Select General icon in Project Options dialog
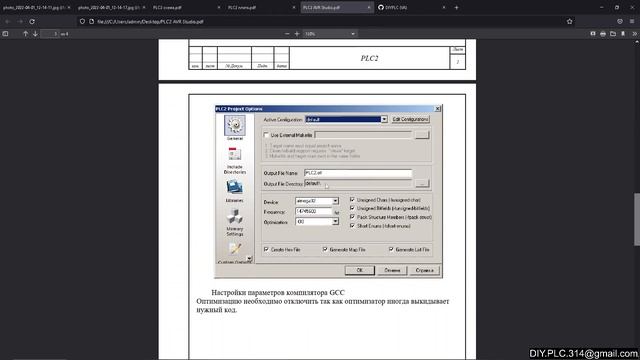The width and height of the screenshot is (640, 360). coord(235,128)
